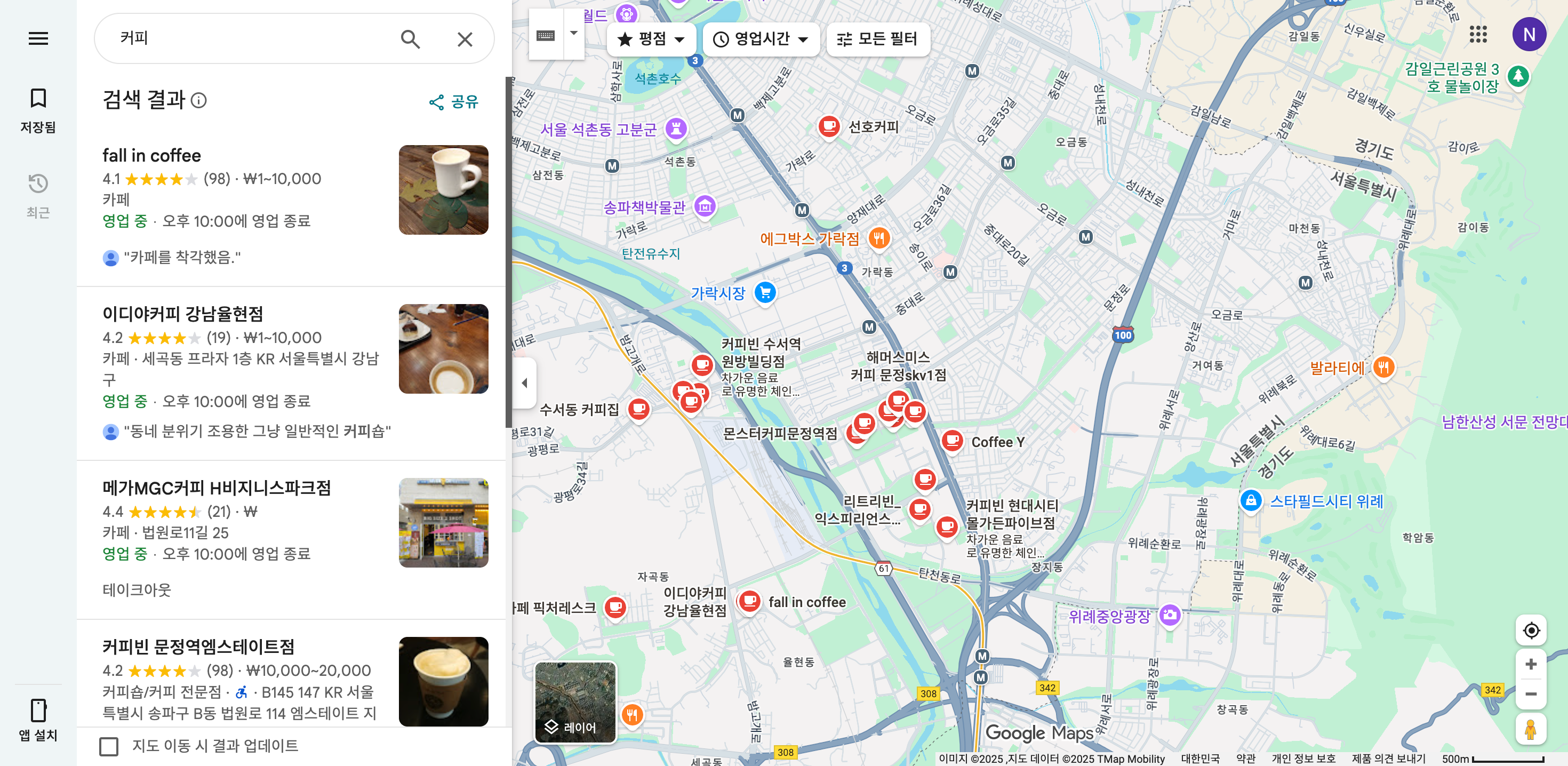Click into the 커피 search field
The image size is (1568, 766).
tap(253, 38)
